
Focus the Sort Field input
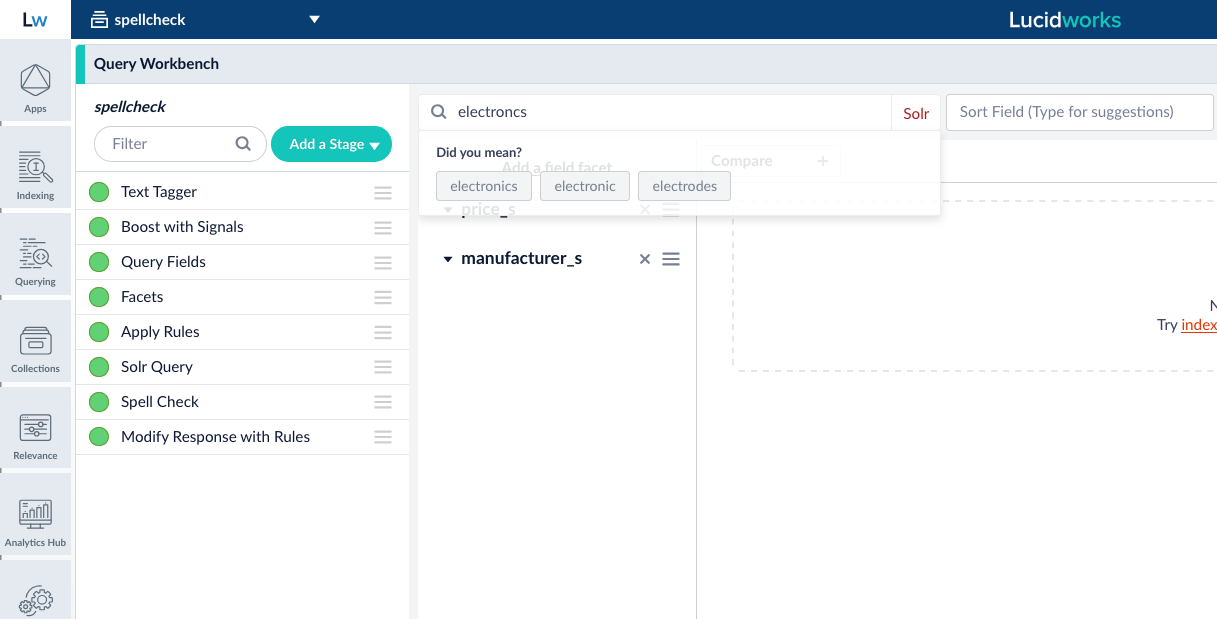pyautogui.click(x=1079, y=112)
